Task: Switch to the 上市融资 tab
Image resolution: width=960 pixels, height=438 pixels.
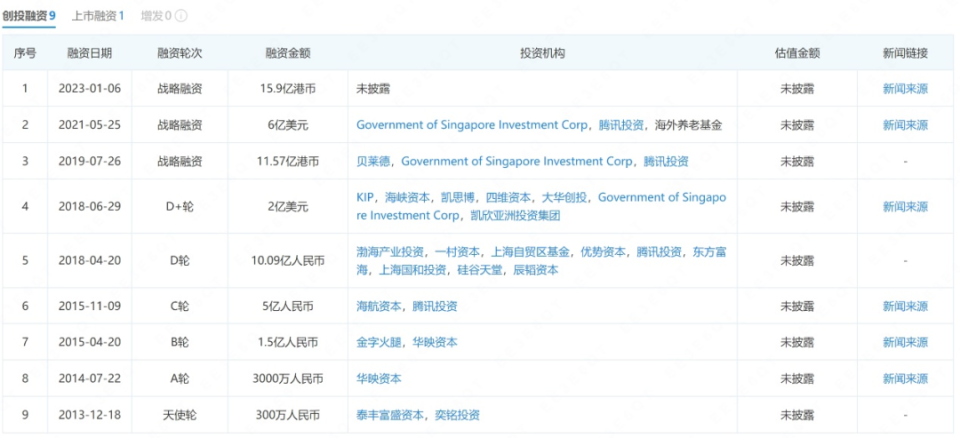Action: [98, 16]
